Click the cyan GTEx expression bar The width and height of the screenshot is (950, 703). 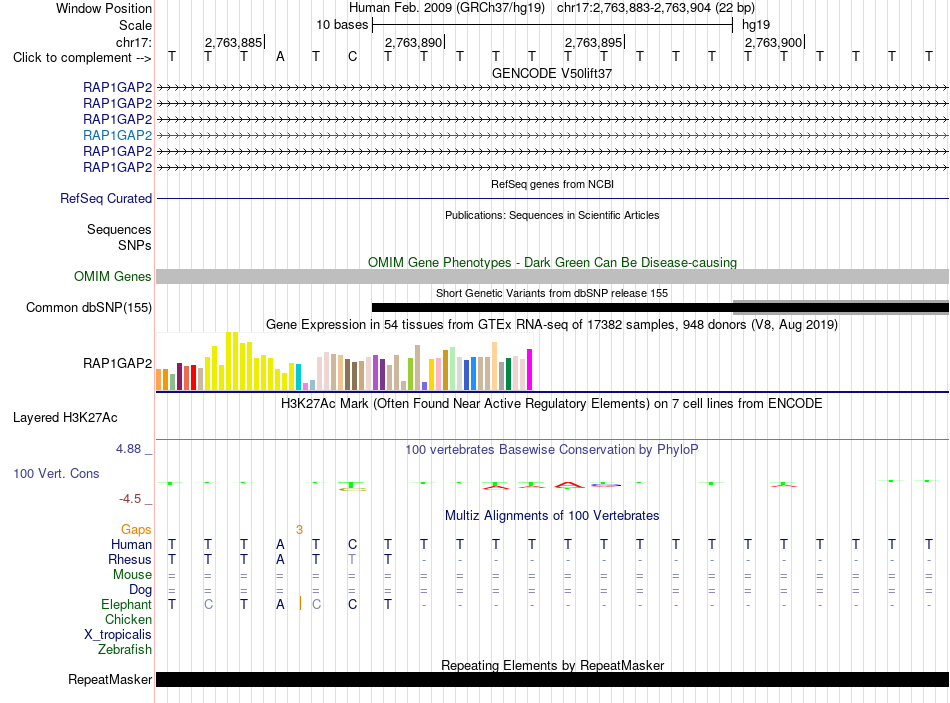[298, 377]
